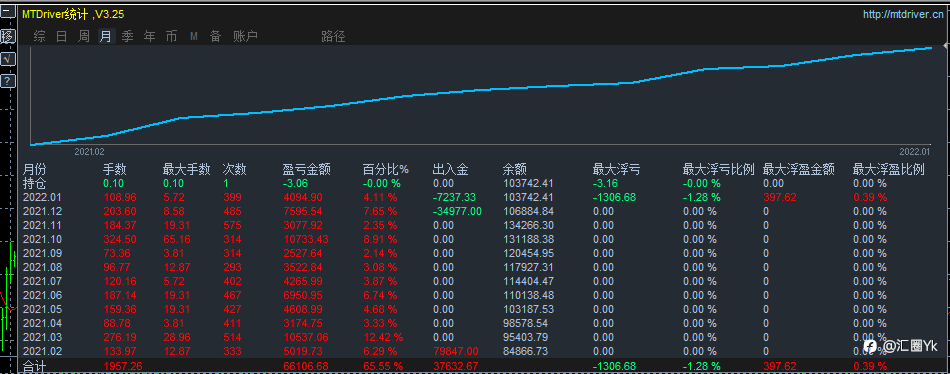
Task: Click the 月份 column header
Action: (x=35, y=169)
